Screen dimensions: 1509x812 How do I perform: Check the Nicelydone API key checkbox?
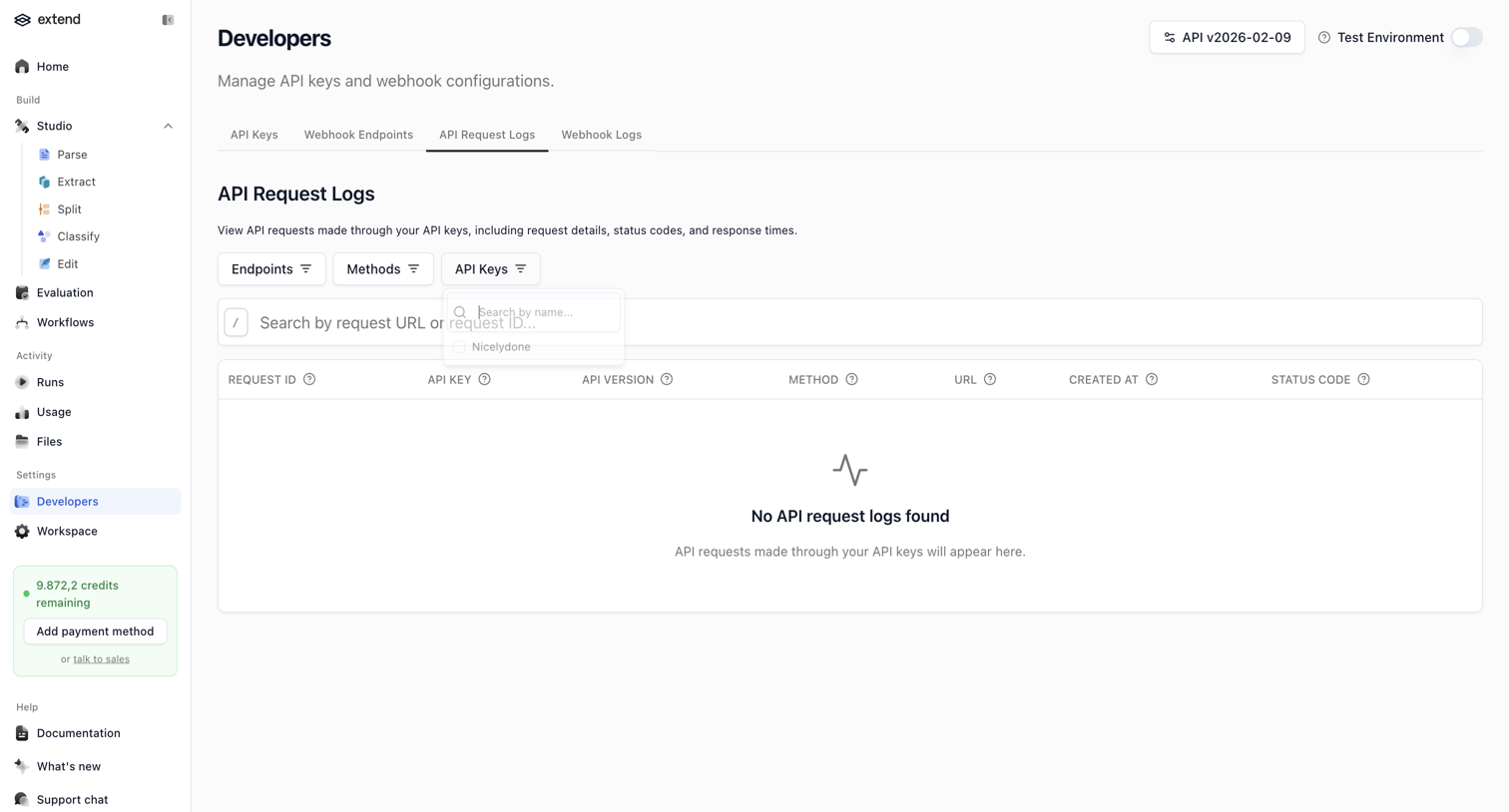[459, 347]
